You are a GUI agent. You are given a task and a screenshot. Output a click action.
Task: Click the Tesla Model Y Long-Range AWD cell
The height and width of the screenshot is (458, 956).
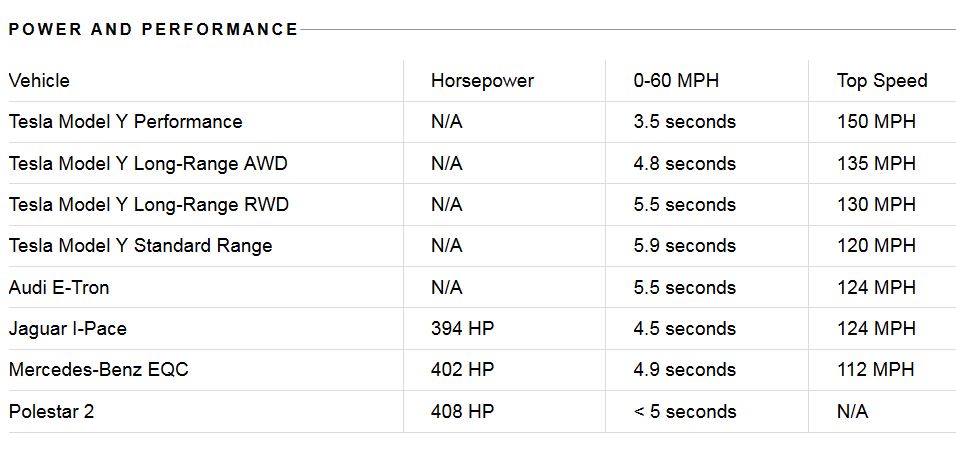pos(148,164)
